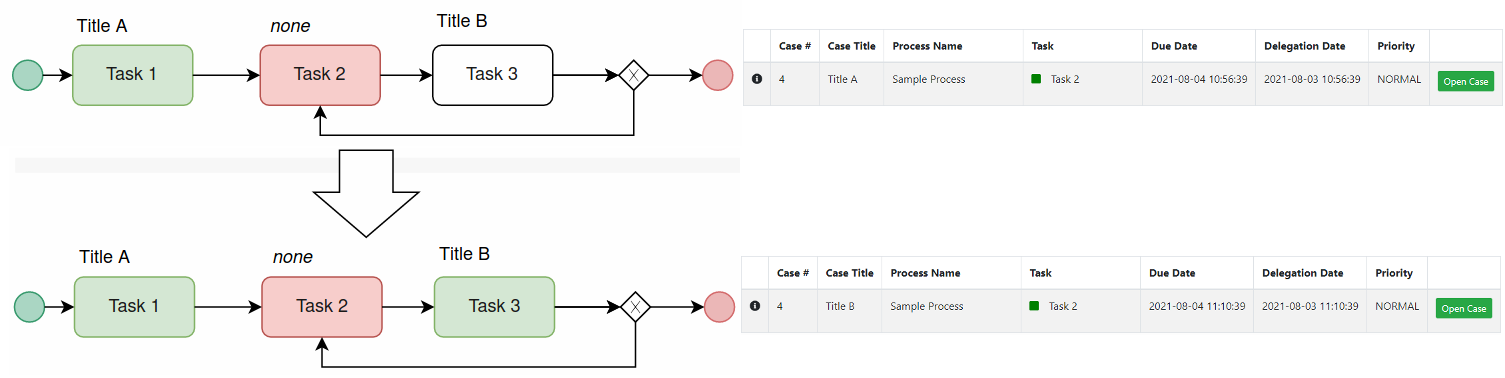This screenshot has width=1505, height=378.
Task: Click the green status square for Task 2, top table
Action: pyautogui.click(x=1036, y=79)
